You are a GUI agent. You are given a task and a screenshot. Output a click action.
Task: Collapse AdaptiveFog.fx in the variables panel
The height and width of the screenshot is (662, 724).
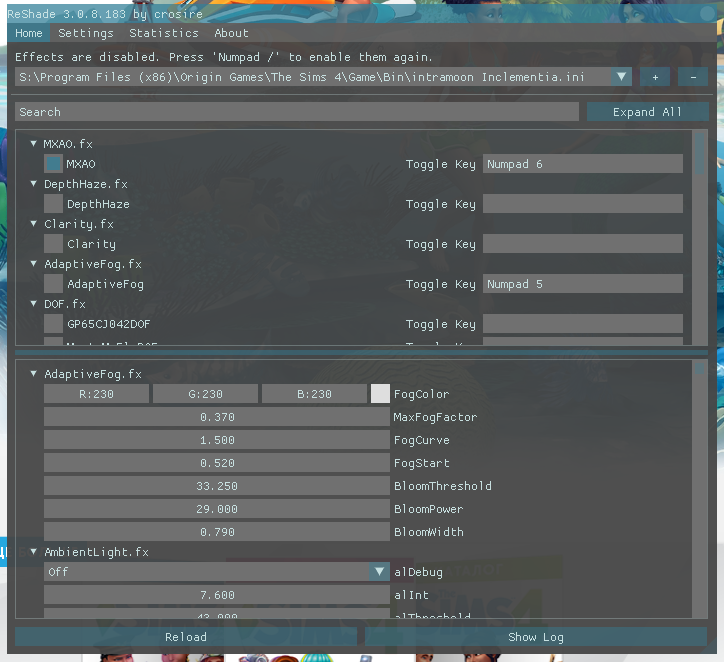(33, 373)
